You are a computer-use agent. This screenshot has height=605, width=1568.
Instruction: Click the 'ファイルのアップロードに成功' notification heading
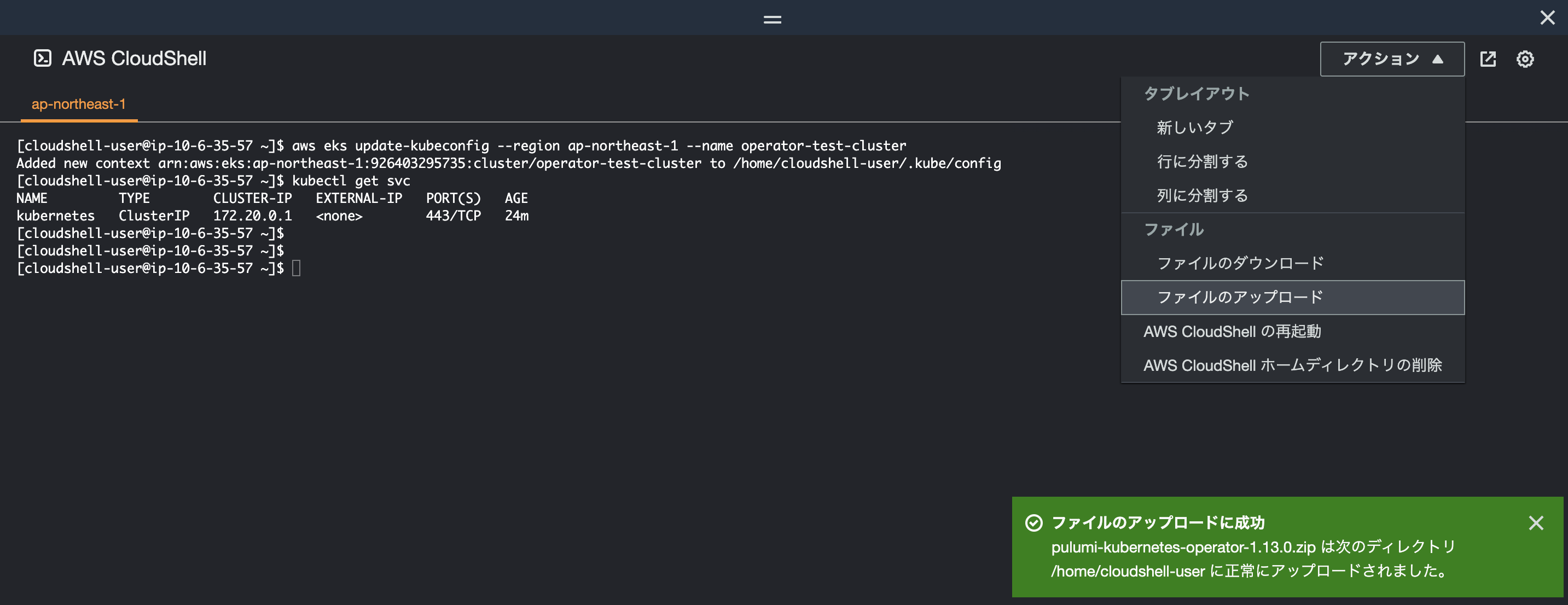(x=1158, y=523)
